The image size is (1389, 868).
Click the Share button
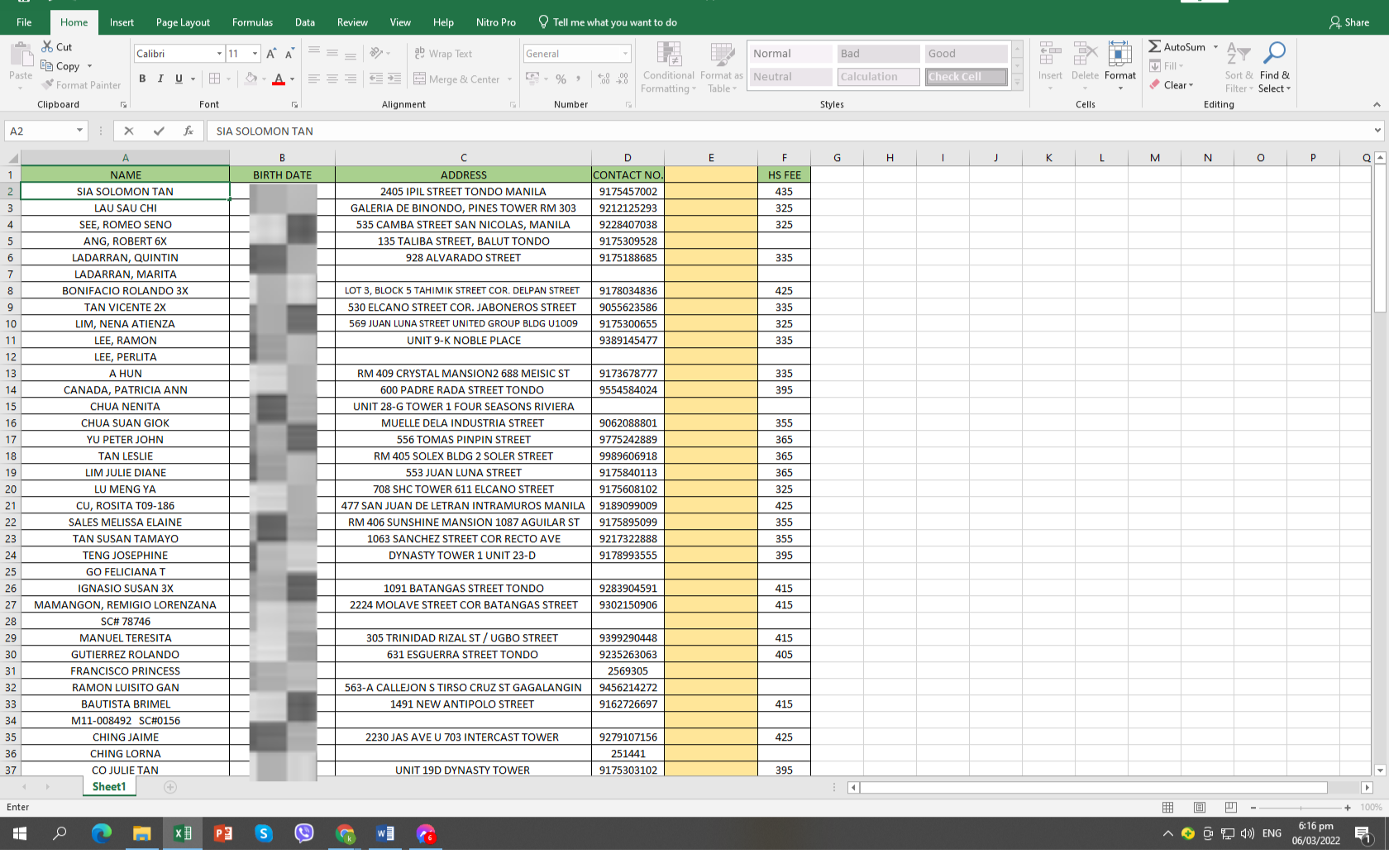(x=1349, y=22)
